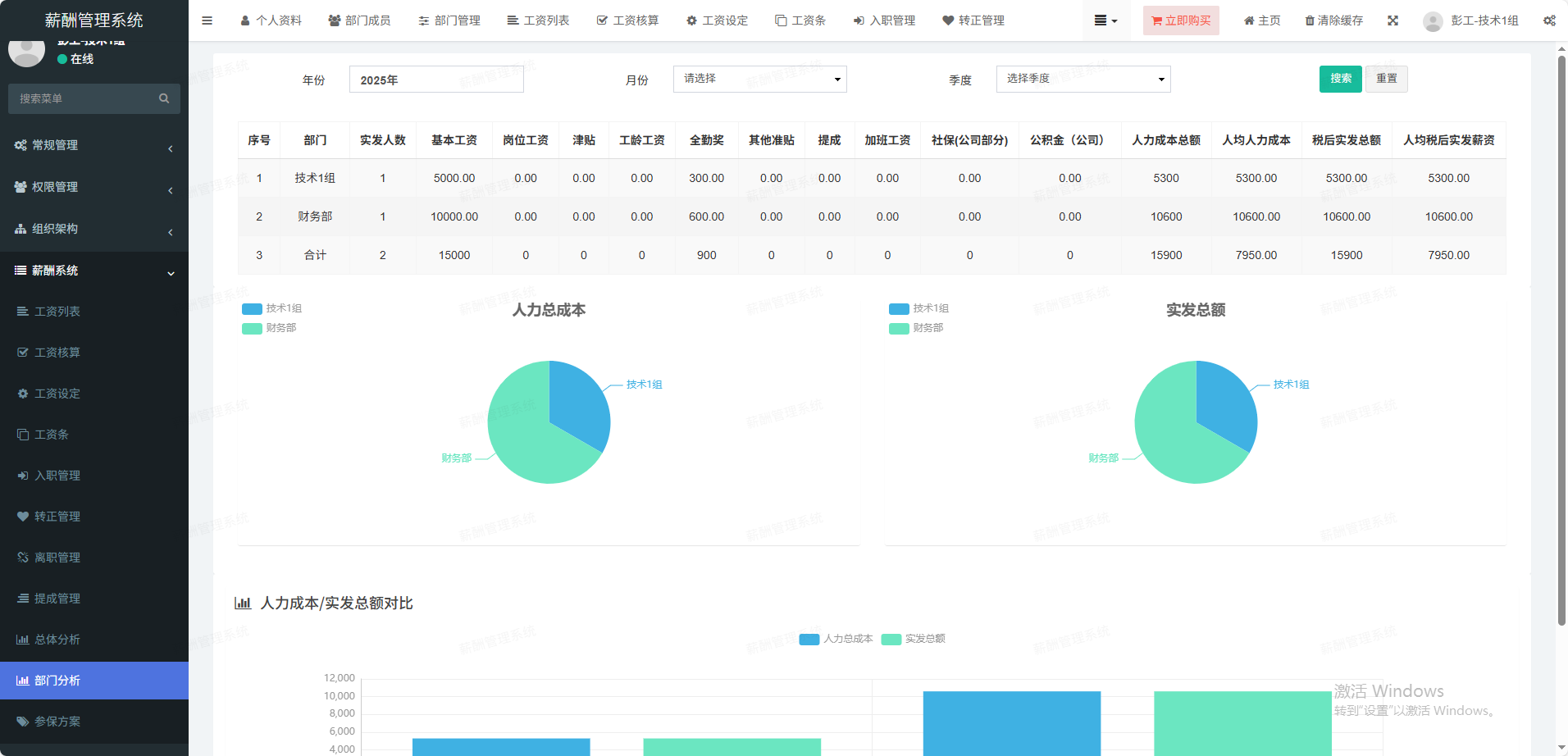Open the 月份 dropdown

(x=759, y=80)
